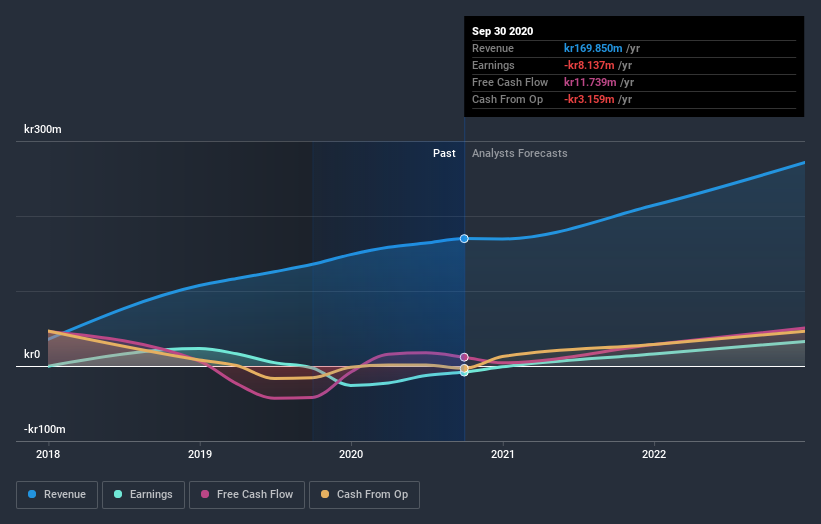Click the Free Cash Flow data point marker
This screenshot has width=821, height=524.
pos(464,357)
